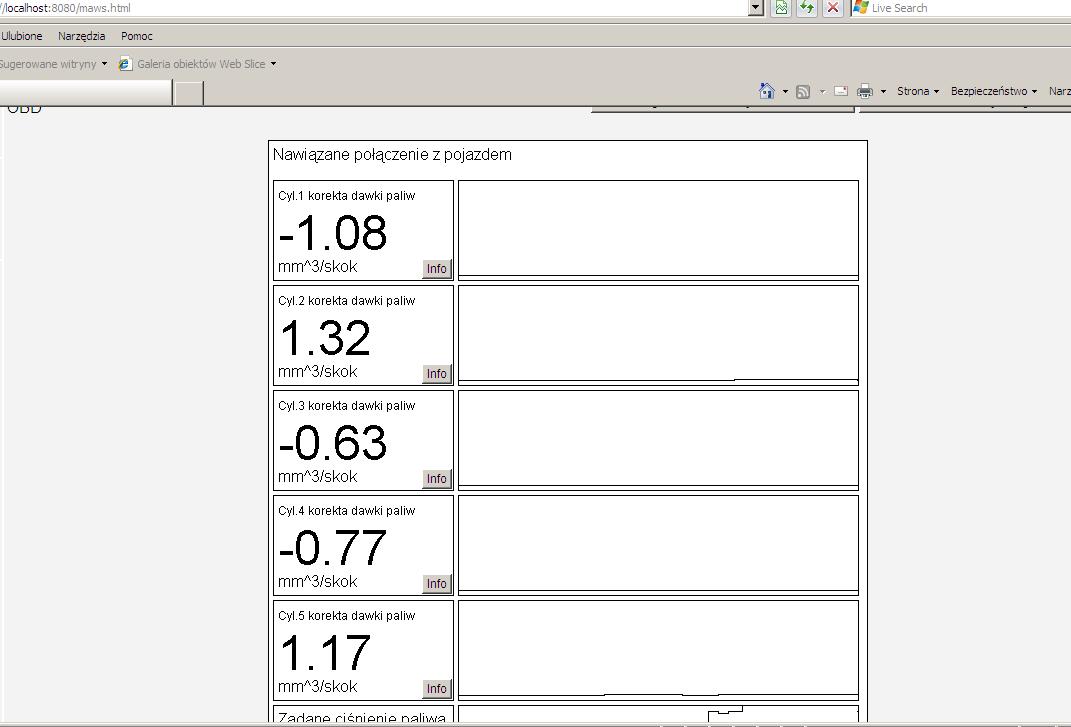This screenshot has width=1071, height=727.
Task: Click the Refresh page icon
Action: [x=807, y=8]
